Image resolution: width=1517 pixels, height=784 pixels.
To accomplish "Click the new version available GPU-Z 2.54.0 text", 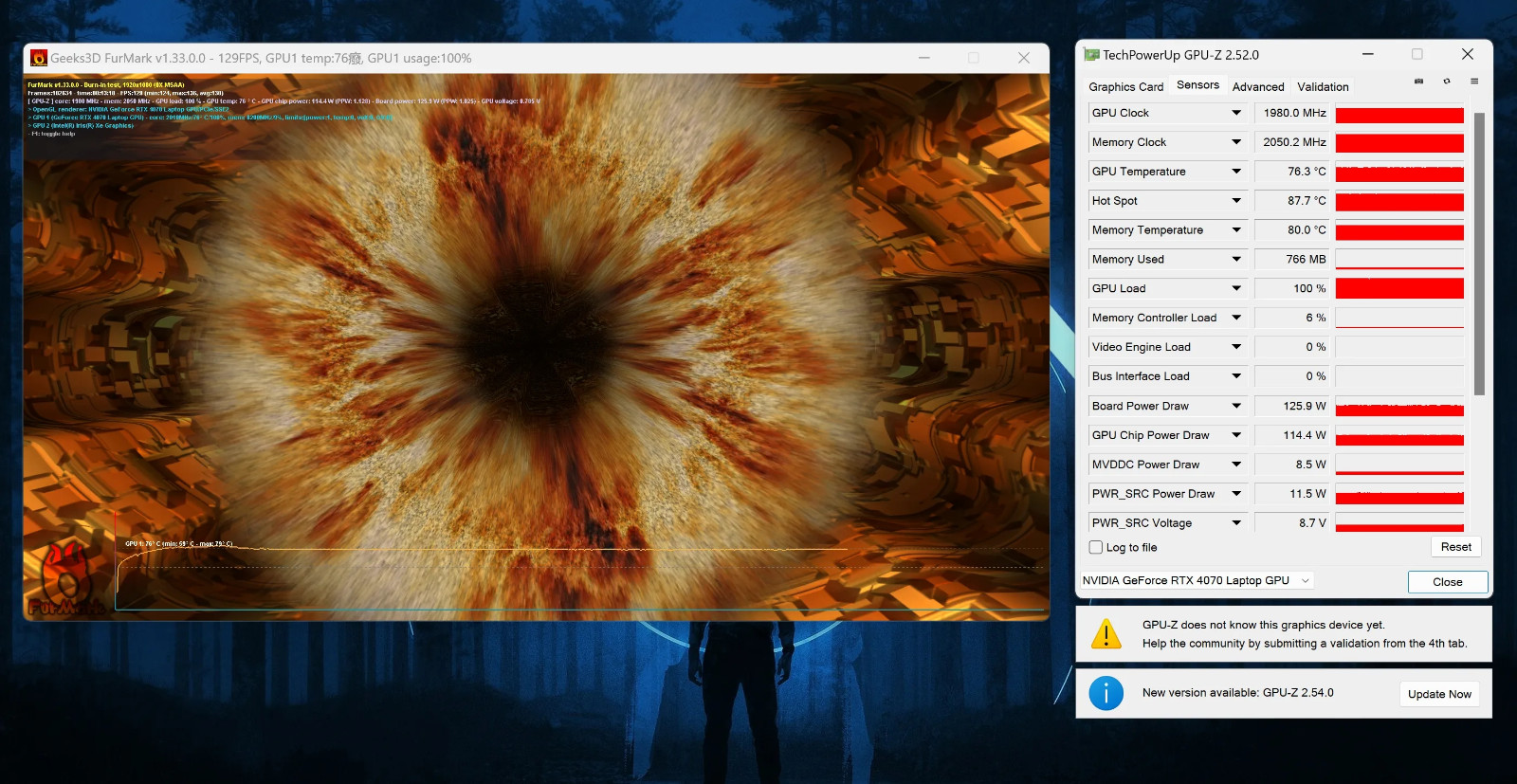I will point(1237,693).
